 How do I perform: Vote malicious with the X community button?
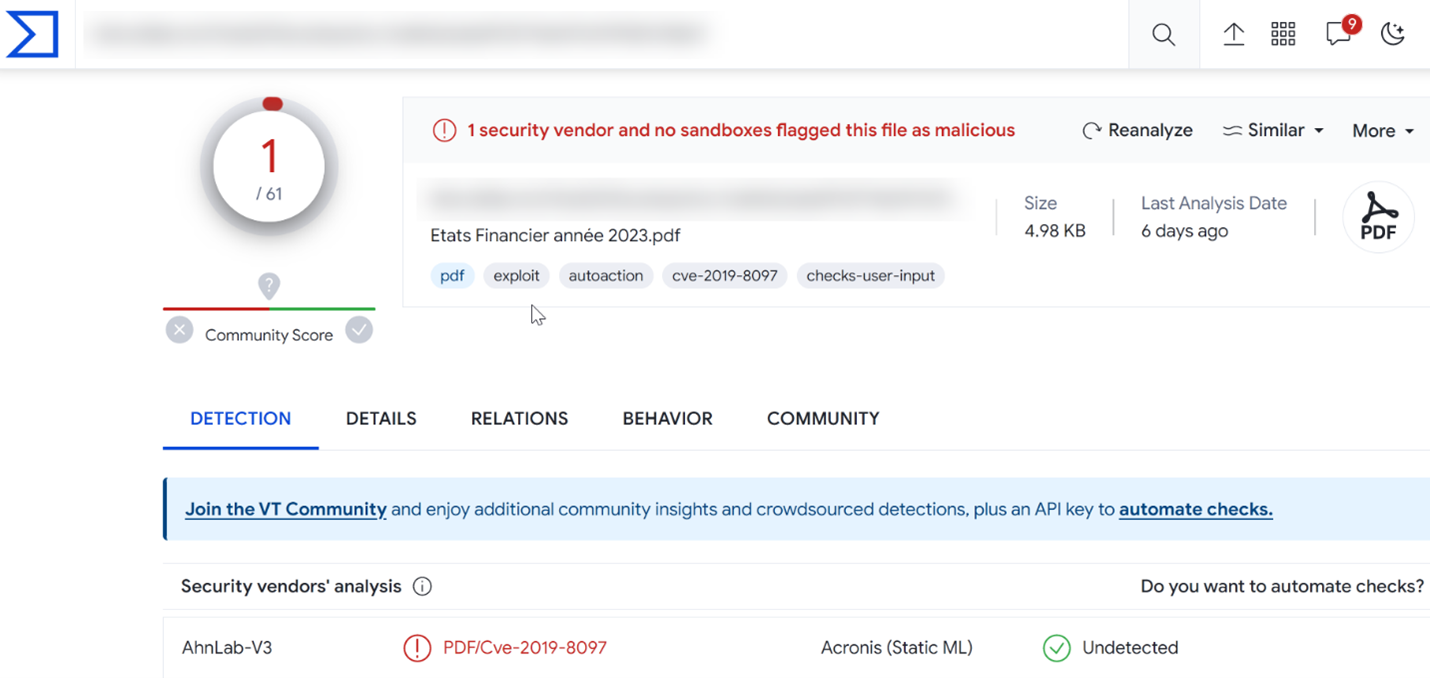[179, 330]
